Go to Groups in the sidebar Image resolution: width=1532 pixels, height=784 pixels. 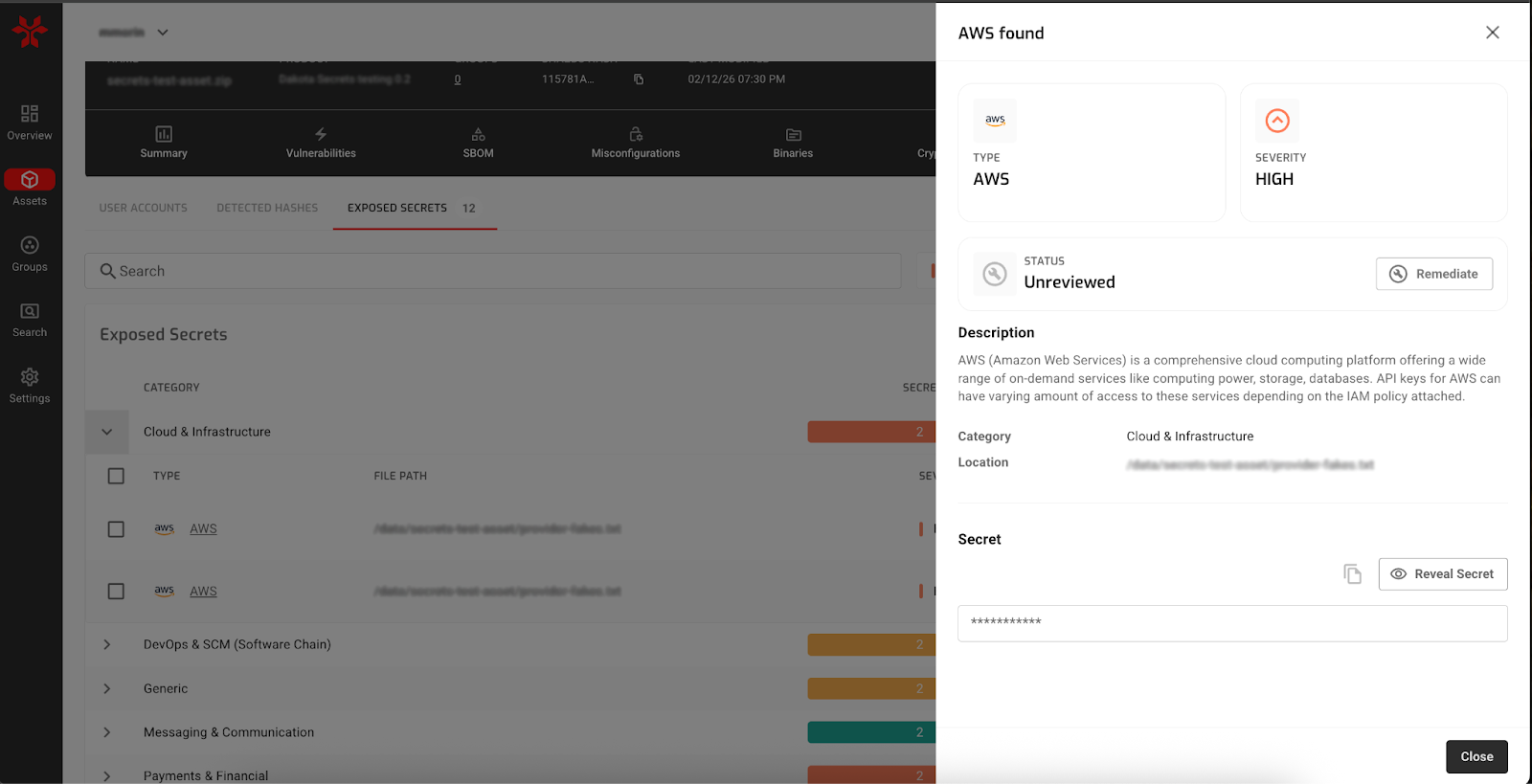tap(30, 254)
